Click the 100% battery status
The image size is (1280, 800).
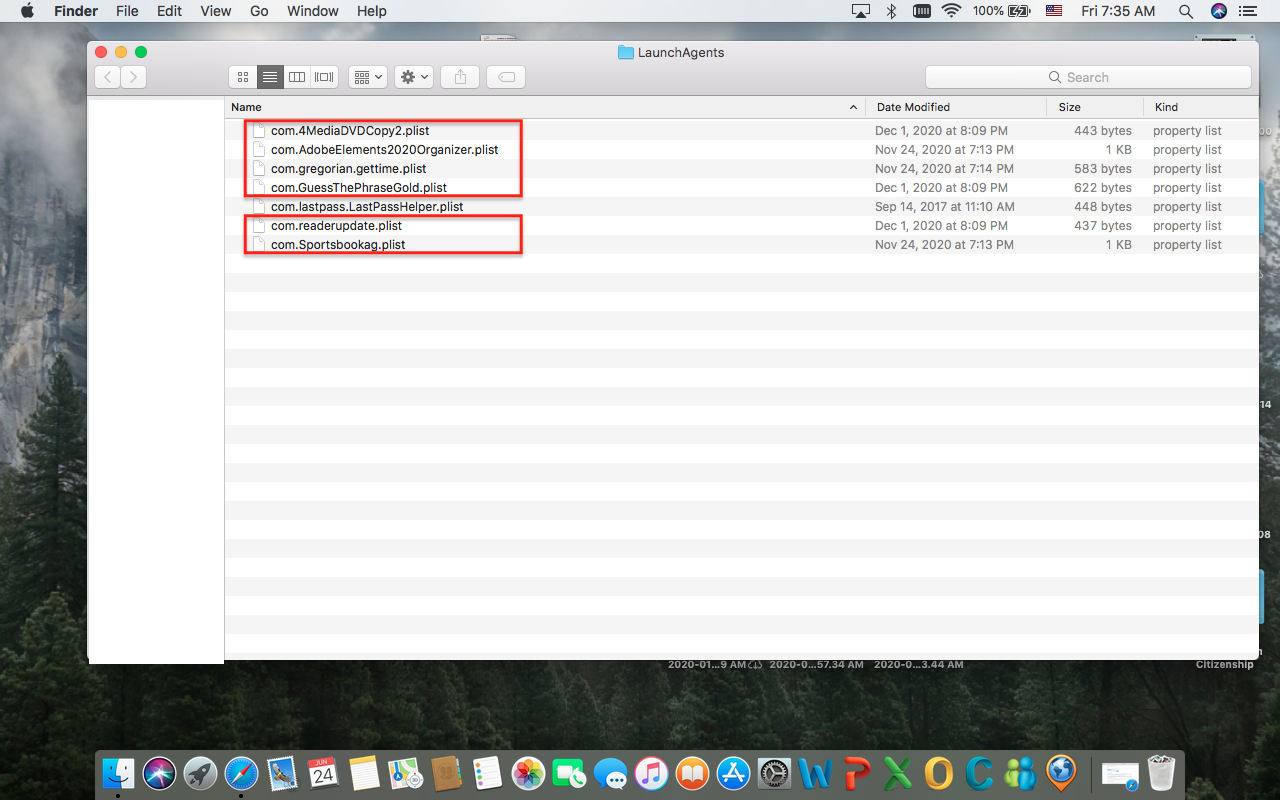pyautogui.click(x=1002, y=11)
